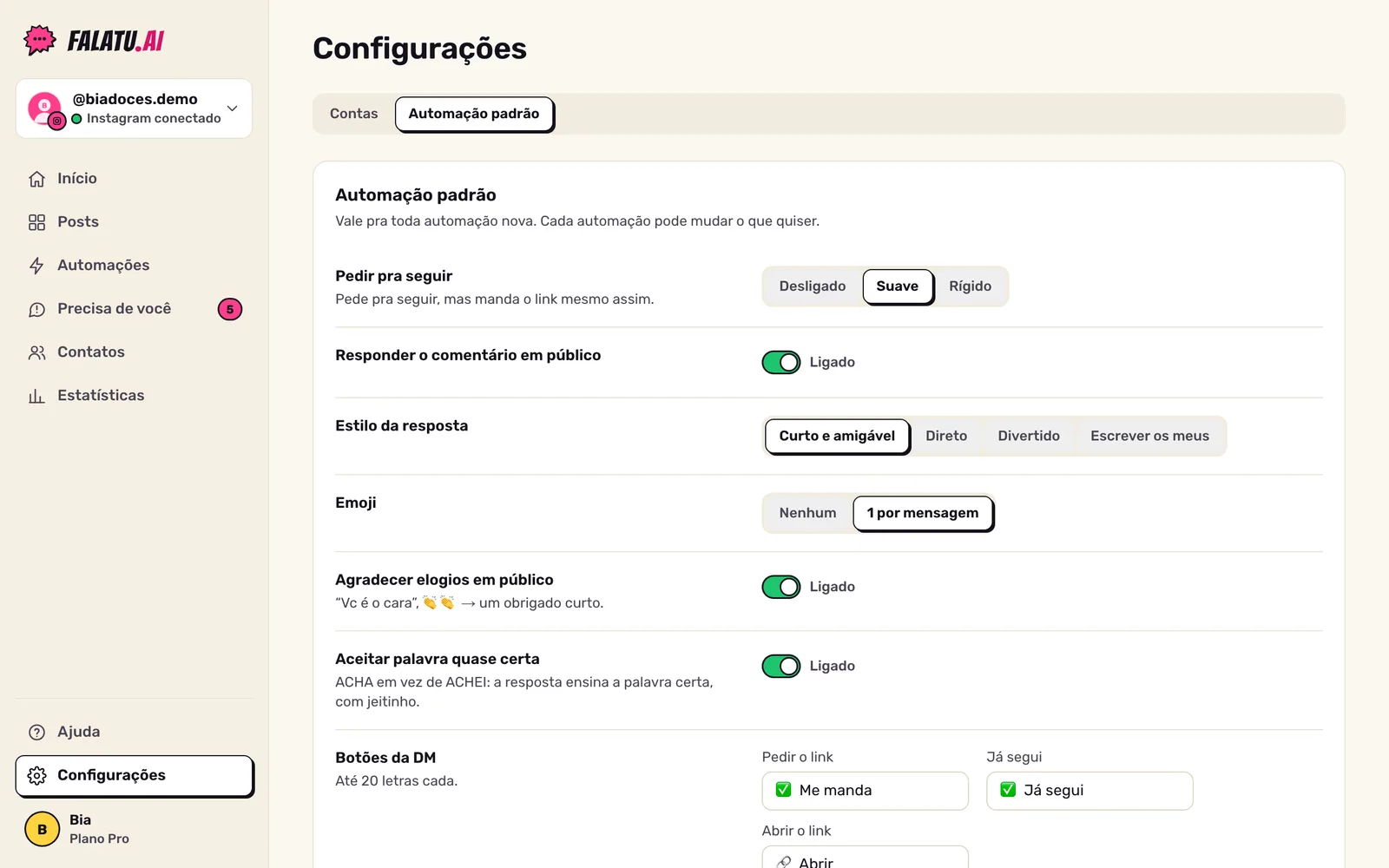Click the Estilo da resposta label
Image resolution: width=1389 pixels, height=868 pixels.
pyautogui.click(x=402, y=426)
